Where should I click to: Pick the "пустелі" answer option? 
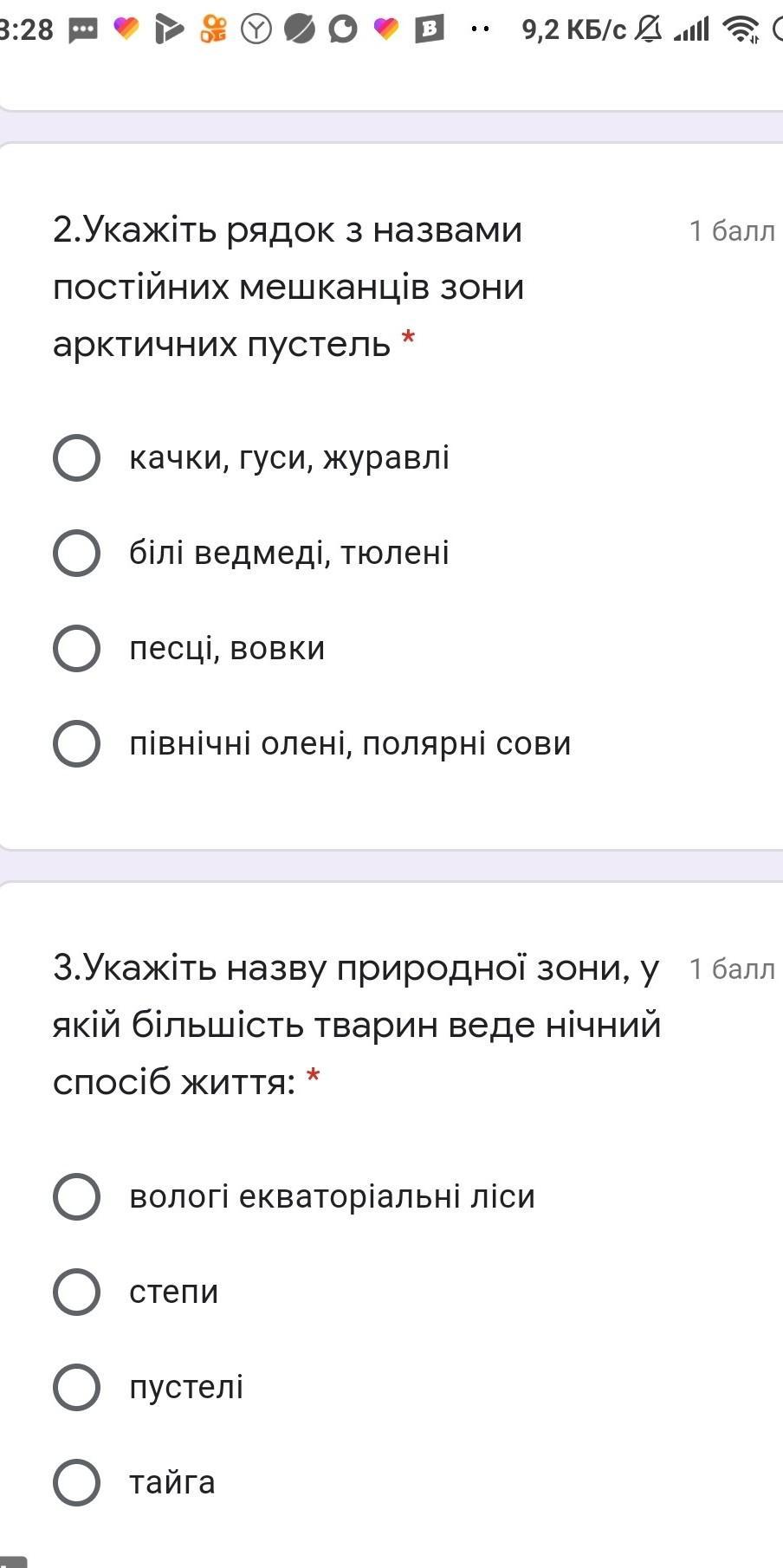(77, 1387)
